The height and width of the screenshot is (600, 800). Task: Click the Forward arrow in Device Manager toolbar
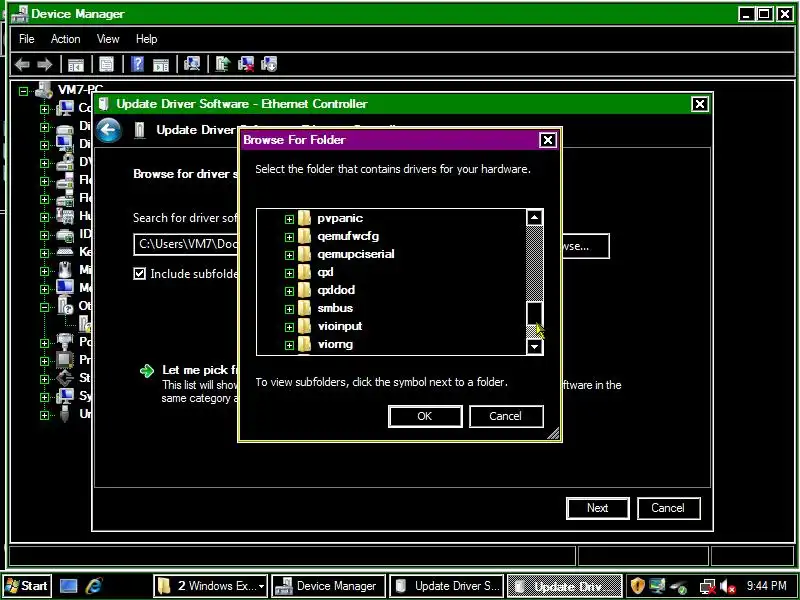[45, 64]
